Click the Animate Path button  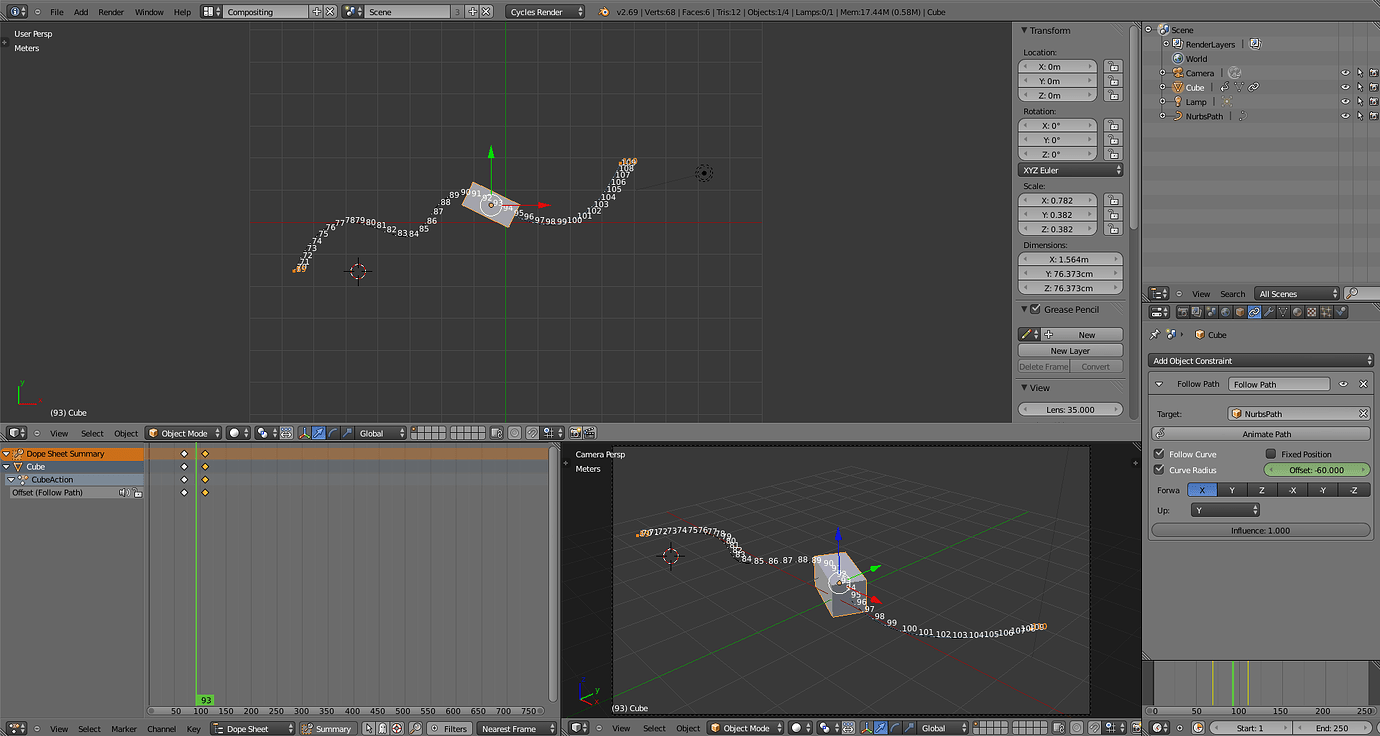pyautogui.click(x=1261, y=434)
